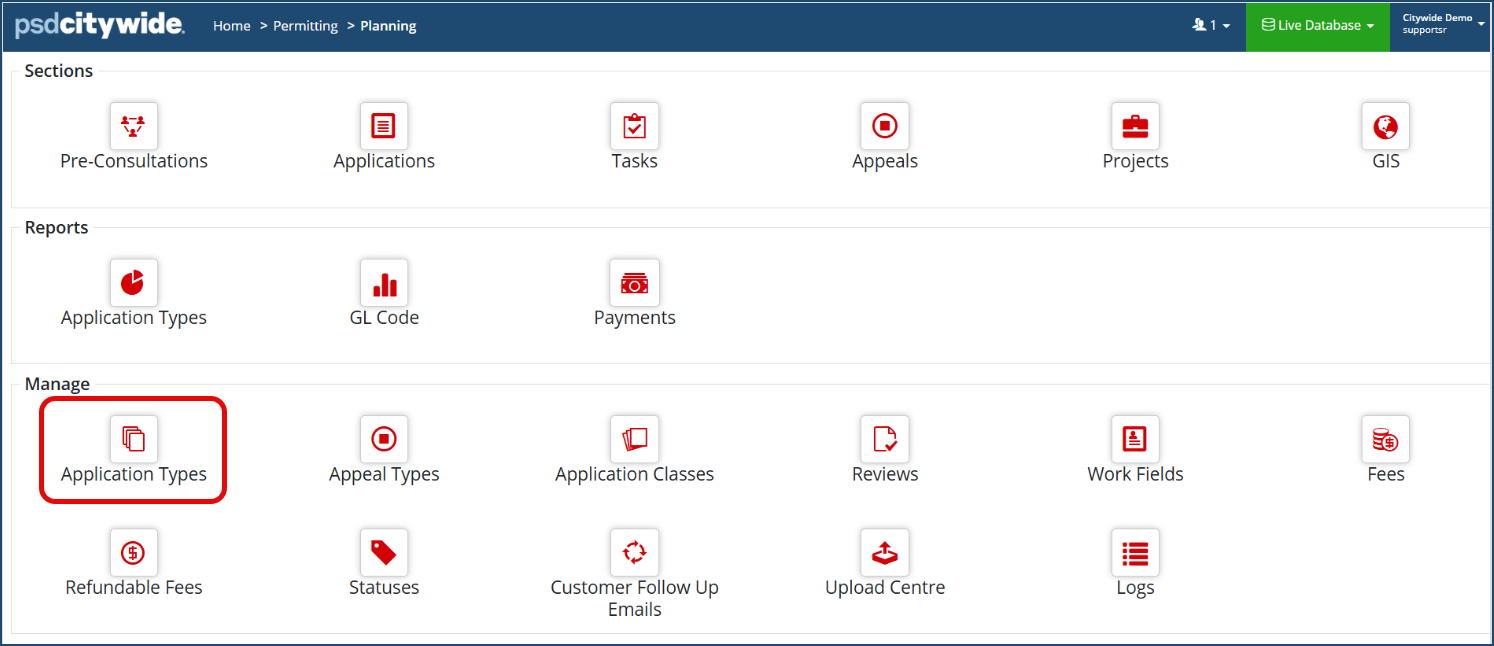Click the Pre-Consultations label
The height and width of the screenshot is (646, 1494).
pos(134,161)
